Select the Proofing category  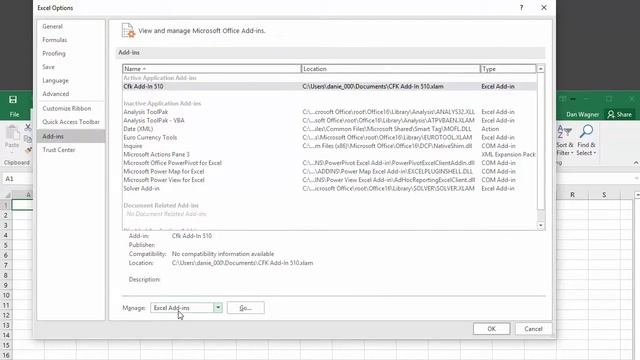54,53
